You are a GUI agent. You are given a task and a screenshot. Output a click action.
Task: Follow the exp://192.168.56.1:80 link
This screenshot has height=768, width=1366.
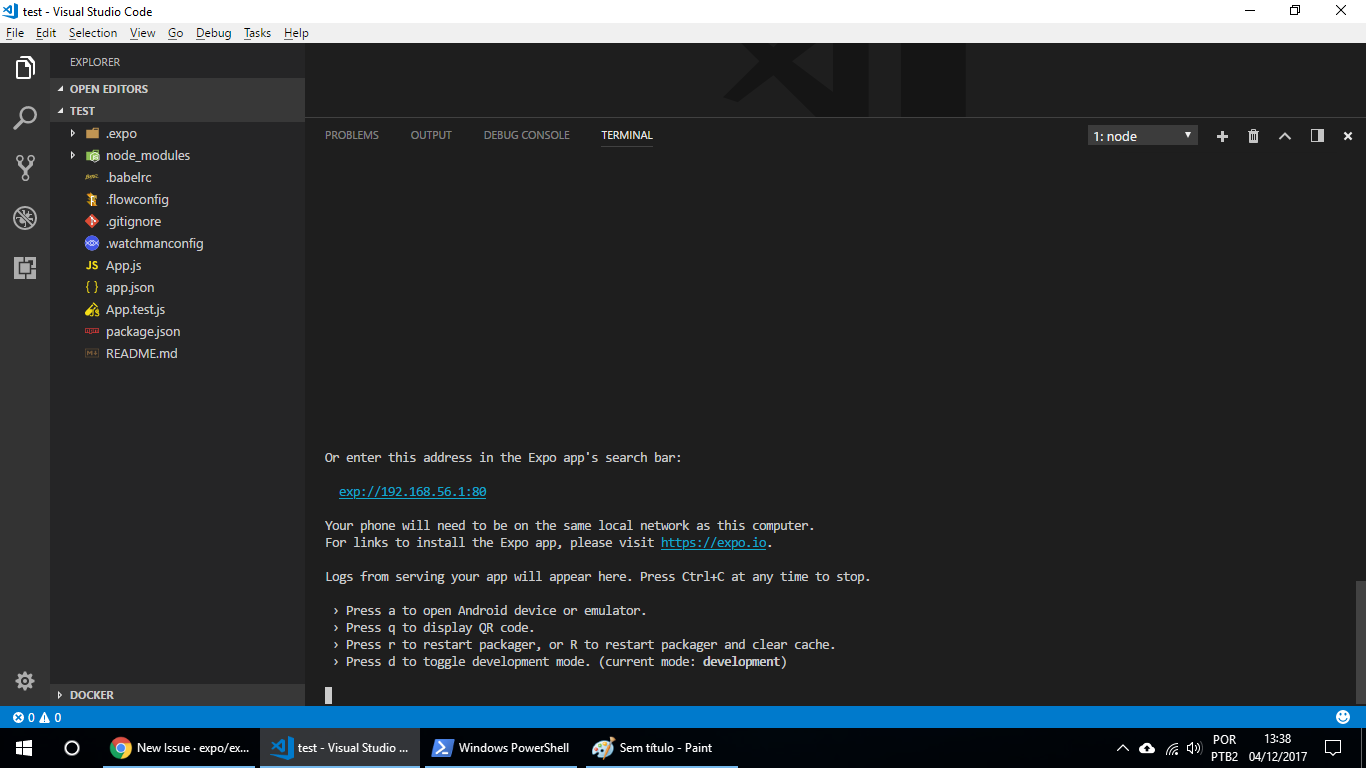click(x=413, y=491)
